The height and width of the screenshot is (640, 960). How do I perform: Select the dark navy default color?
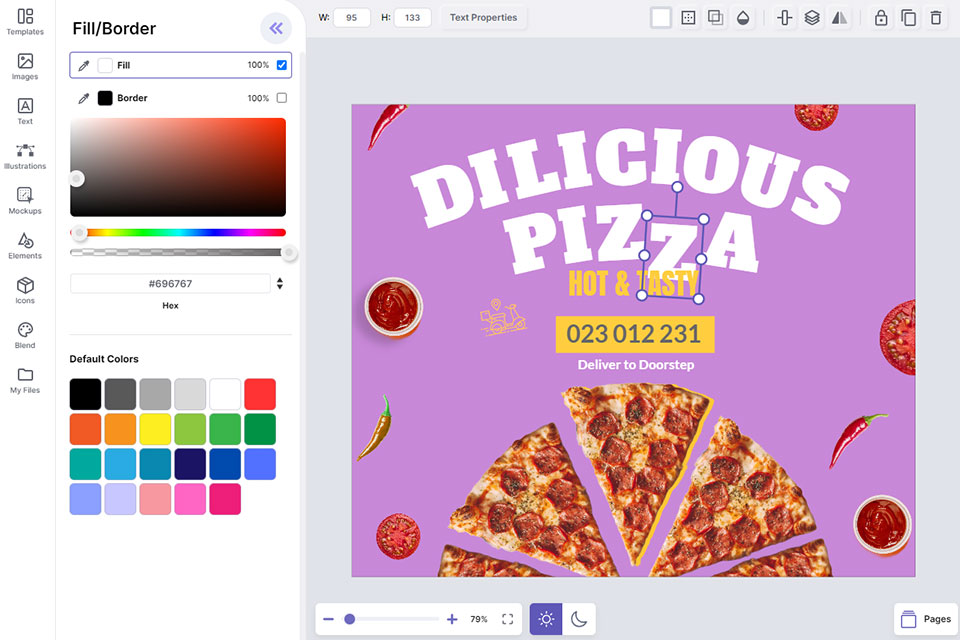coord(190,464)
